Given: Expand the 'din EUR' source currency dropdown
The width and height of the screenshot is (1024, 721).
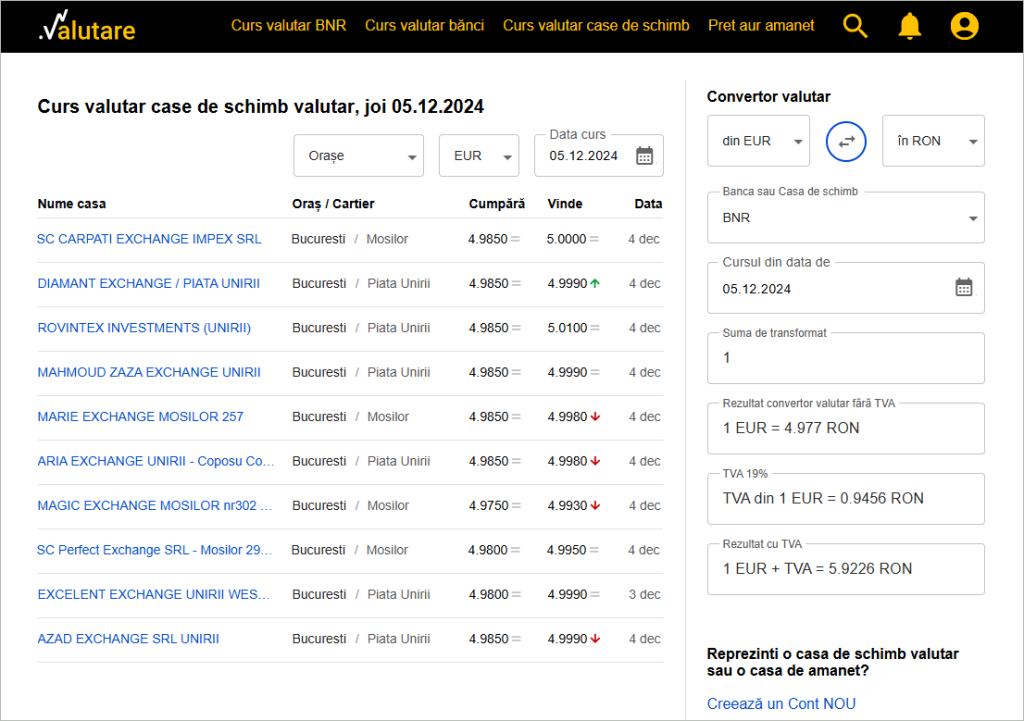Looking at the screenshot, I should 758,141.
